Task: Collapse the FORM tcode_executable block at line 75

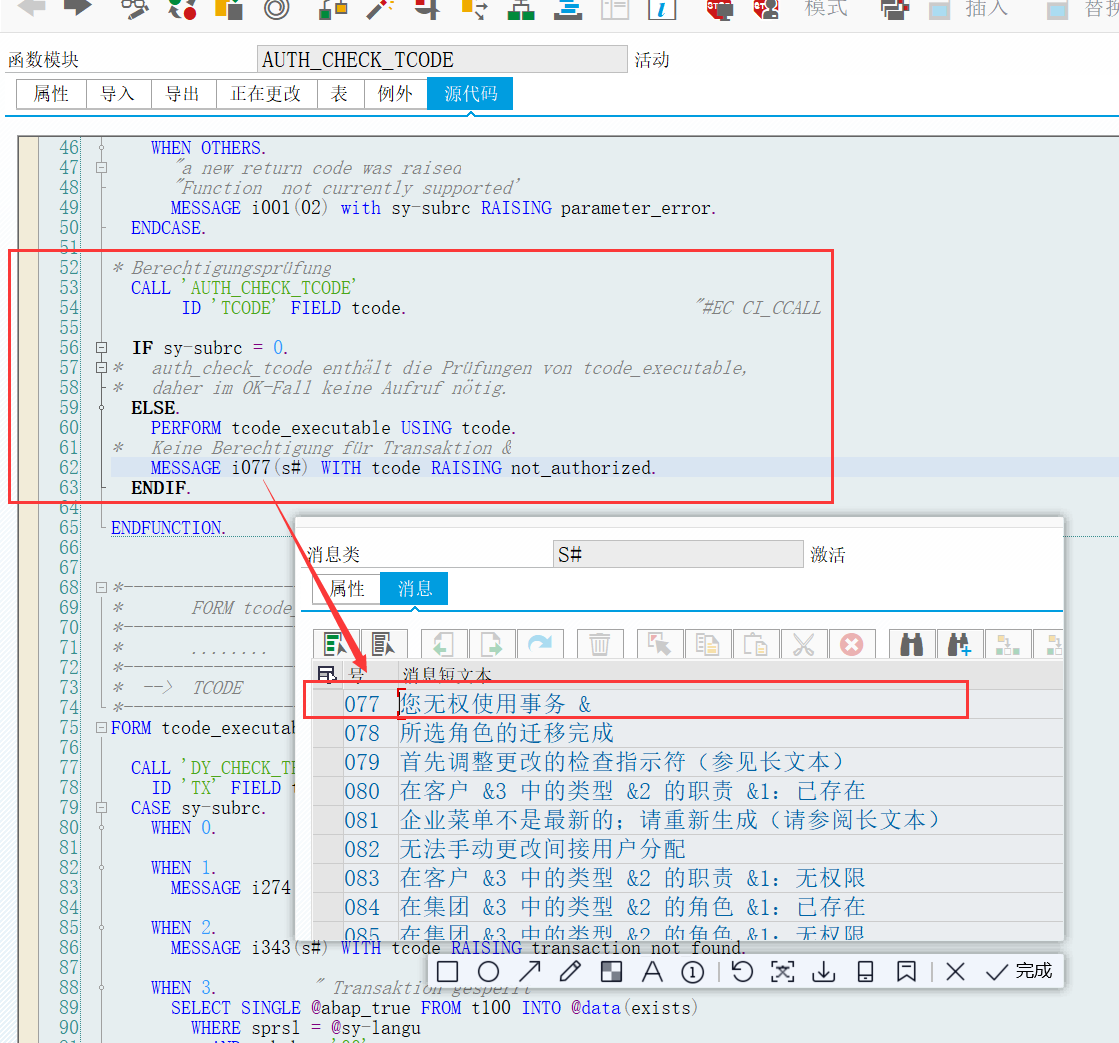Action: pyautogui.click(x=101, y=728)
